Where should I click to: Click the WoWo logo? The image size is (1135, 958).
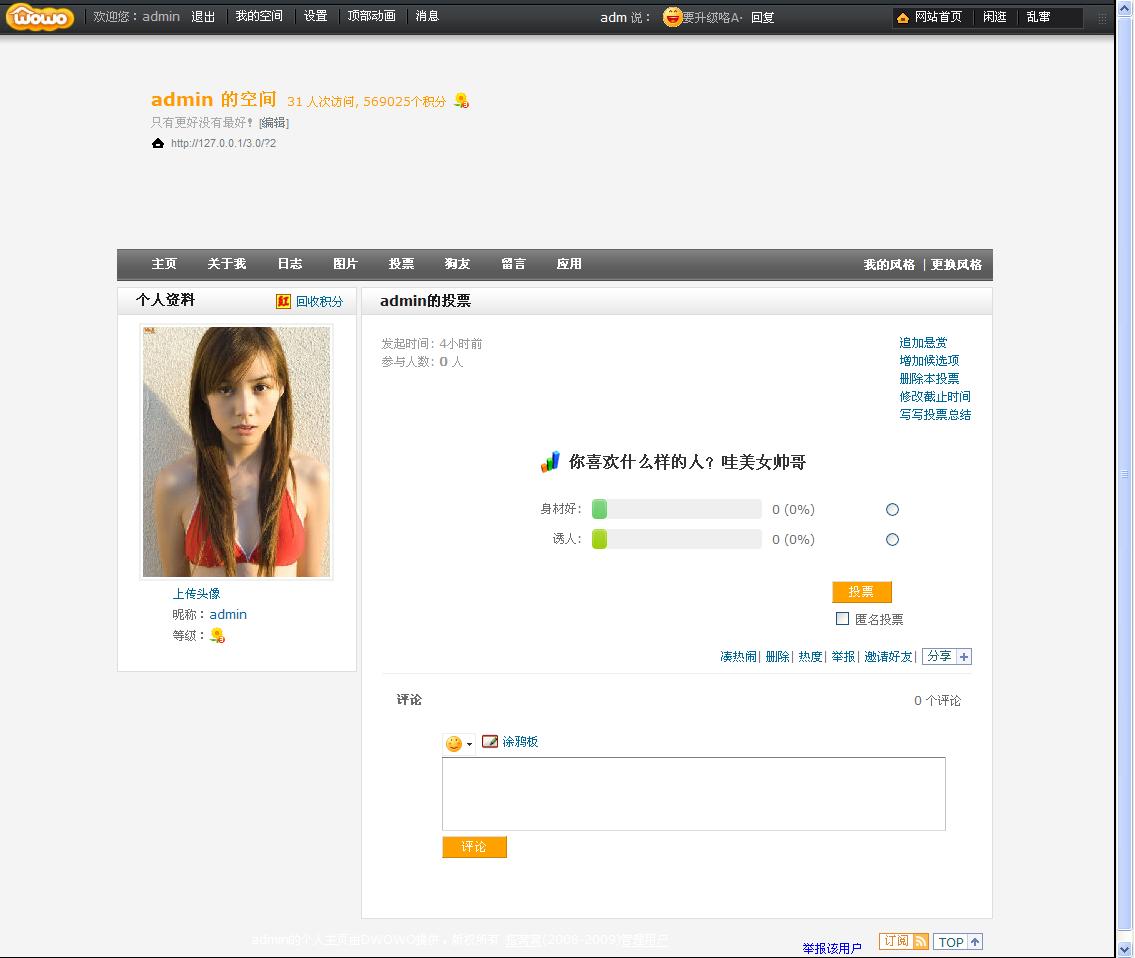[x=40, y=17]
